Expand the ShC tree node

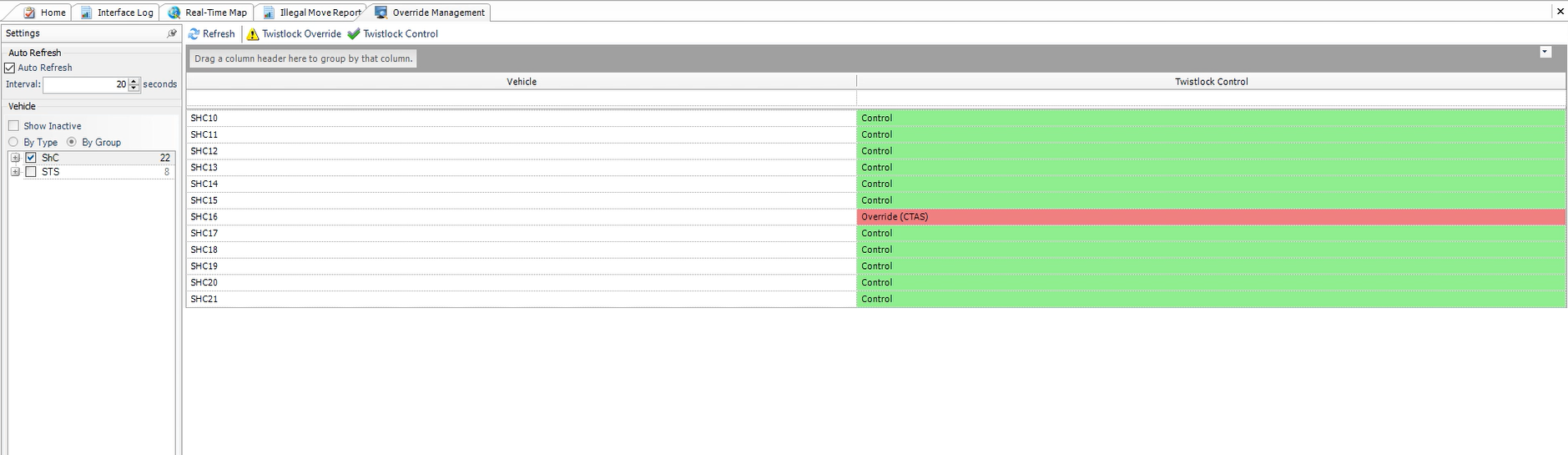tap(15, 158)
